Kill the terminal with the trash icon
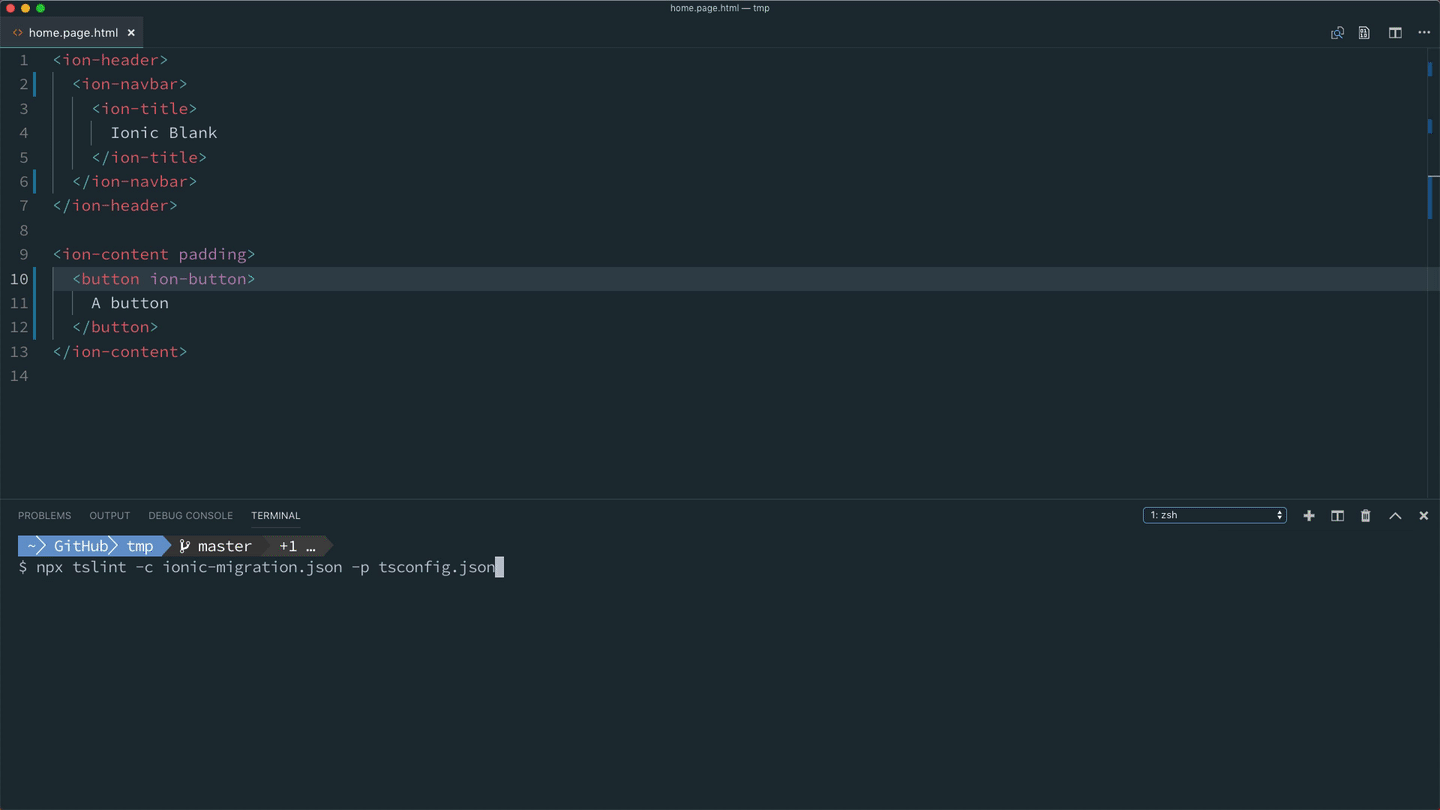The height and width of the screenshot is (810, 1440). 1365,516
